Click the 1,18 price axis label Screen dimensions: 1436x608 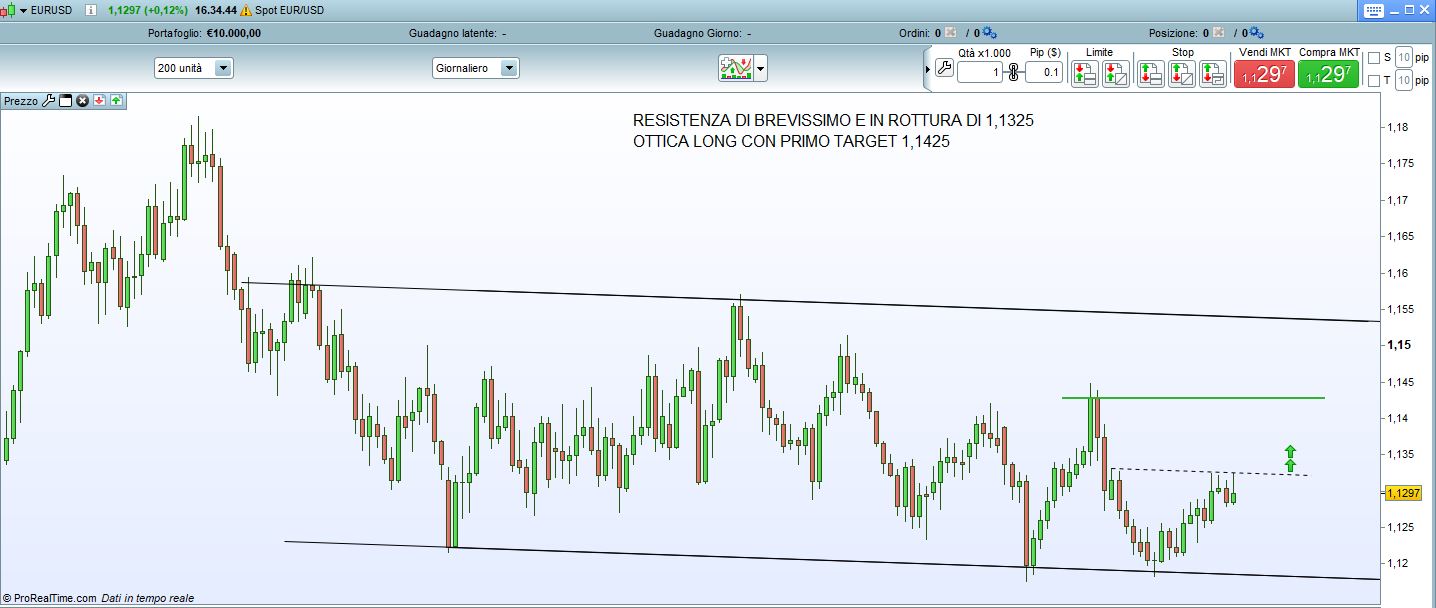point(1398,127)
